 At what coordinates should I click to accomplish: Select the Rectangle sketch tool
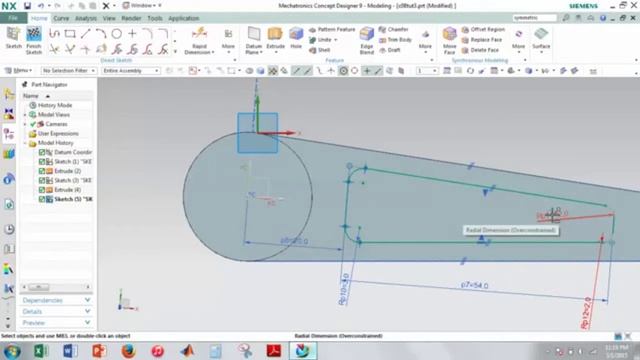[x=70, y=34]
